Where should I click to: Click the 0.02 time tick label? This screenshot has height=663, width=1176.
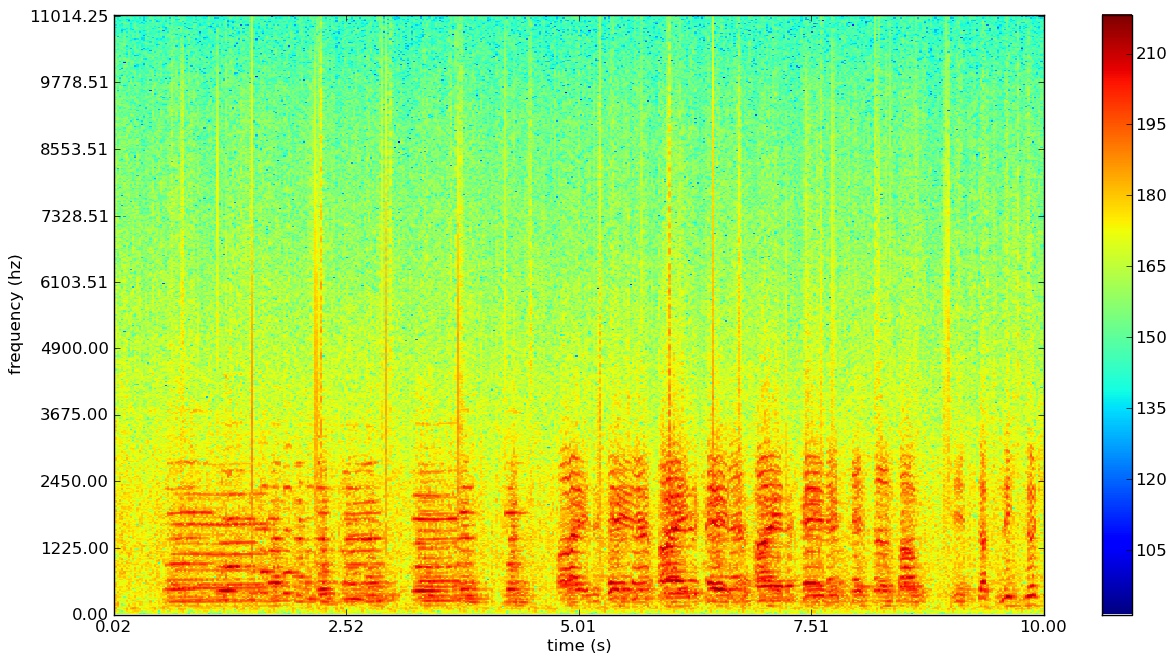114,626
